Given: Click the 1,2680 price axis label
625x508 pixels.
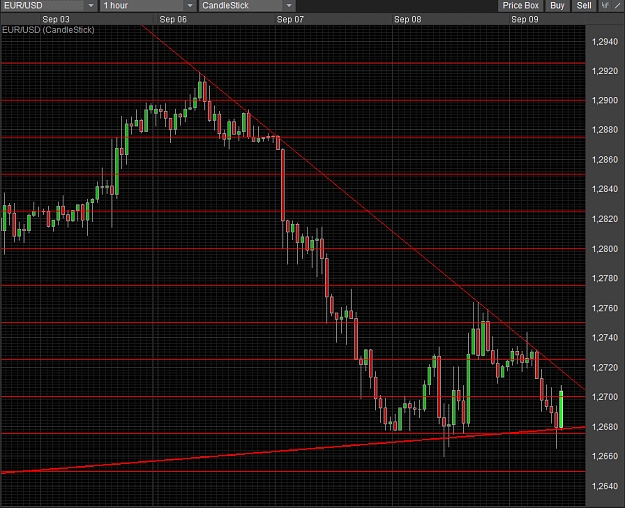Looking at the screenshot, I should pyautogui.click(x=605, y=427).
